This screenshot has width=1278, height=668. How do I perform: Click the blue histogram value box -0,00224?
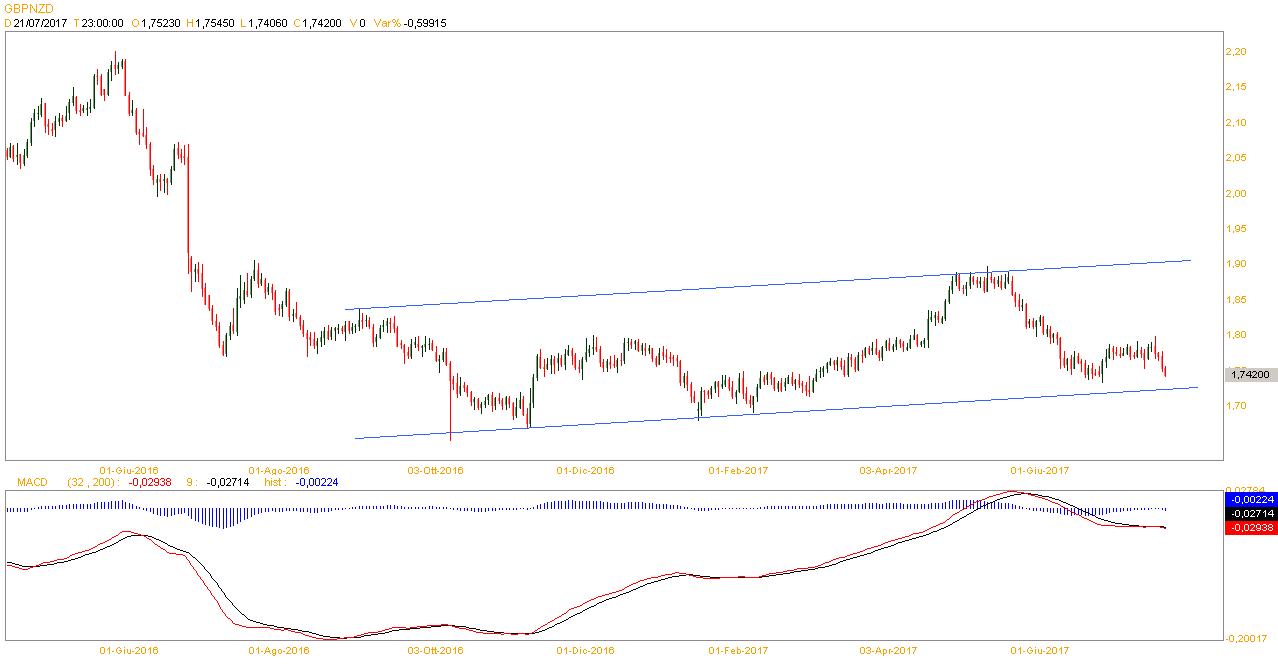click(x=1250, y=498)
